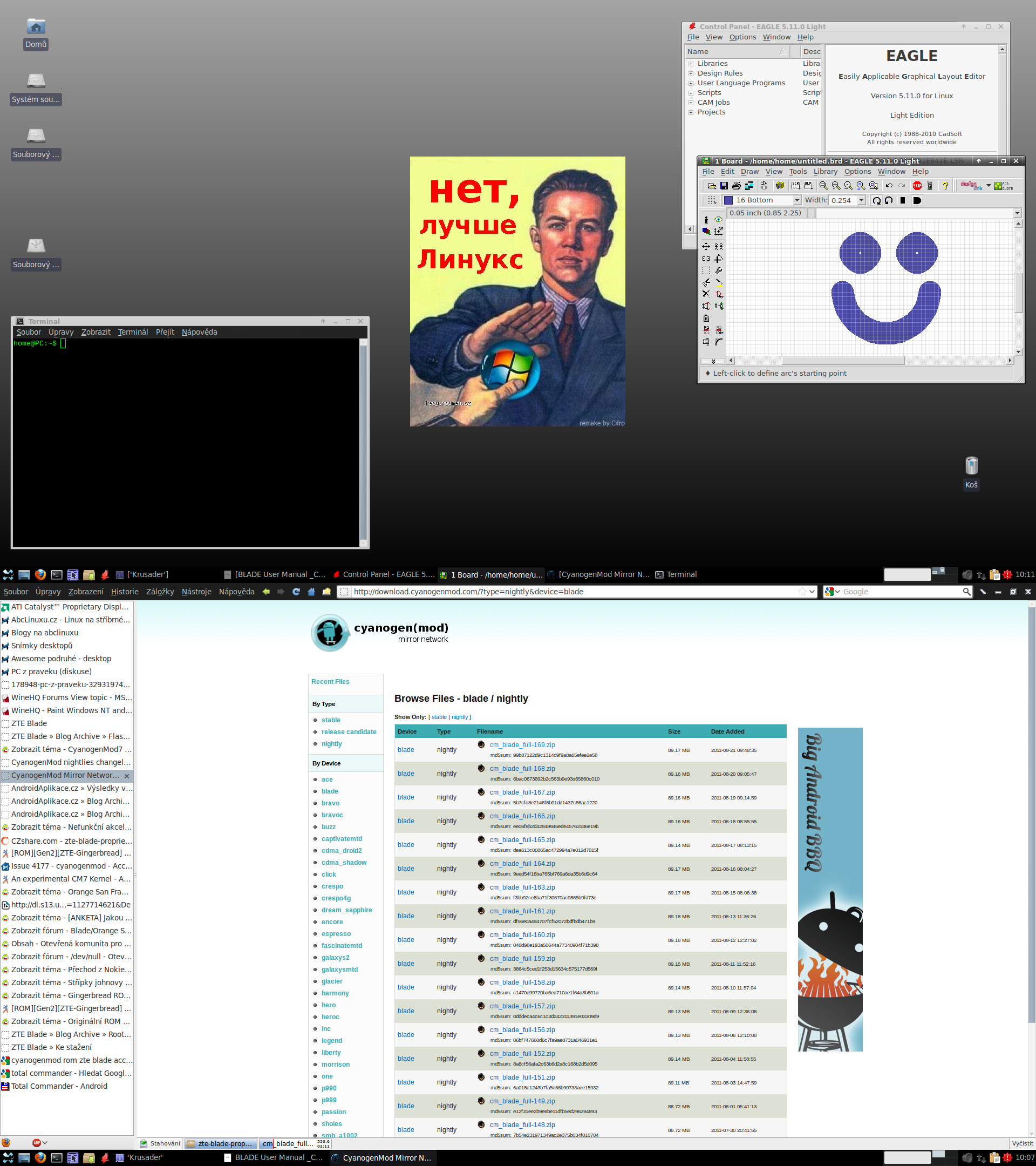Run a script with the SCR icon
This screenshot has height=1166, width=1036.
[x=796, y=186]
